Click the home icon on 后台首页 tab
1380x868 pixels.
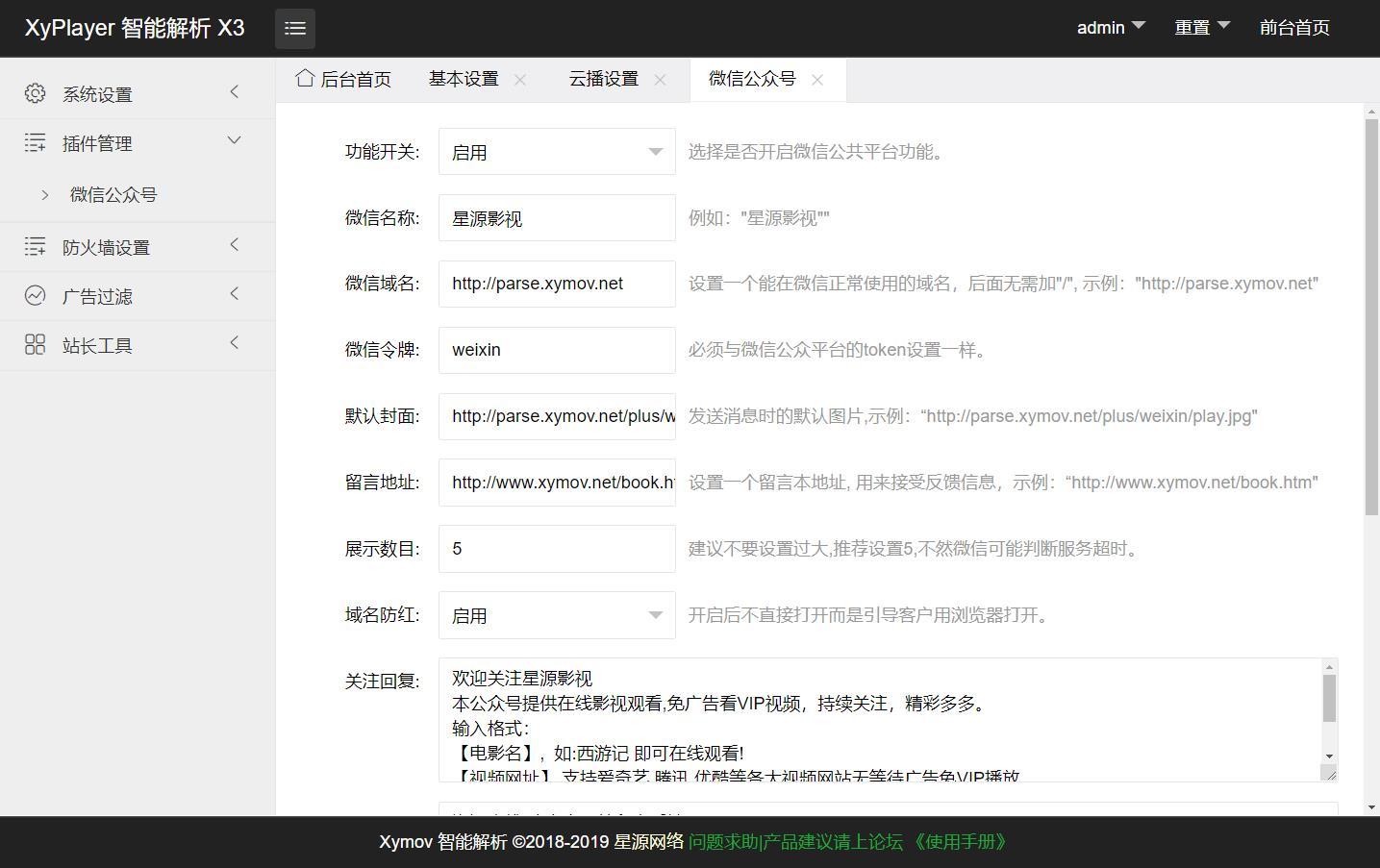[x=305, y=78]
